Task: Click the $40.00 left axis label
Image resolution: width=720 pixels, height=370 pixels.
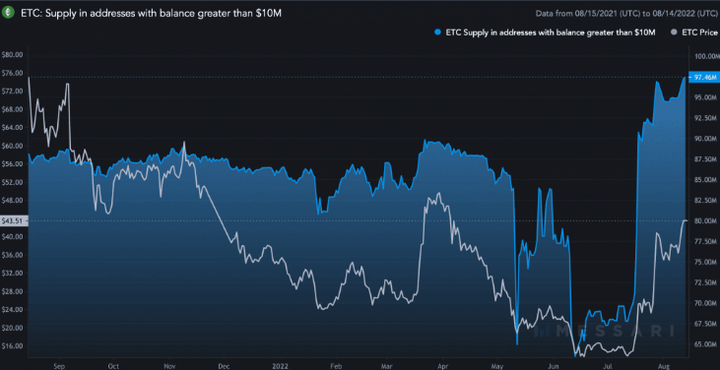Action: tap(13, 236)
